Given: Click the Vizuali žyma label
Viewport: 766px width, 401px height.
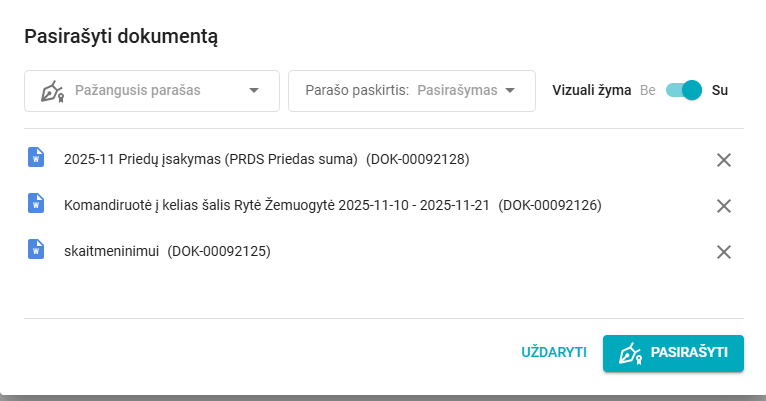Looking at the screenshot, I should (x=591, y=90).
